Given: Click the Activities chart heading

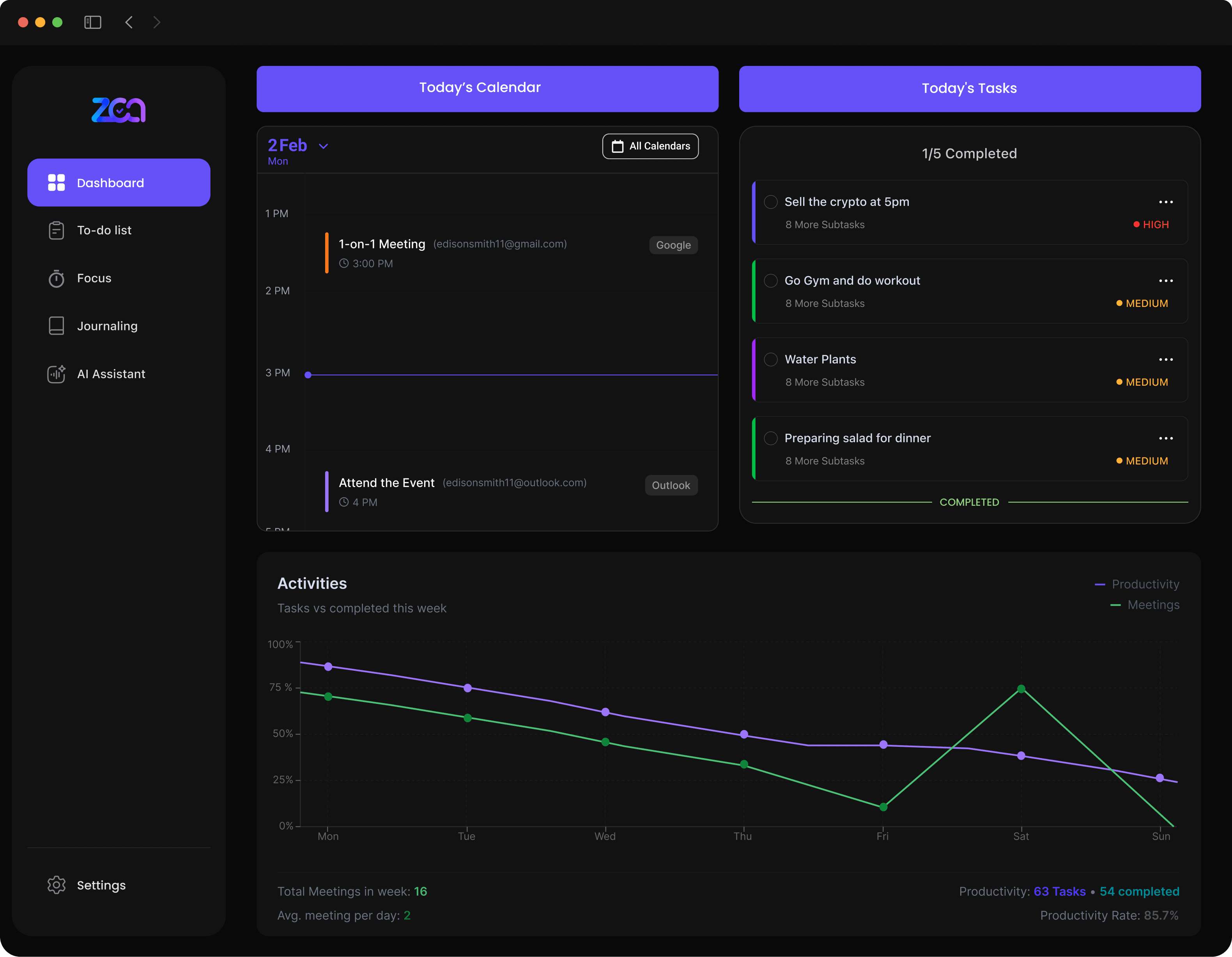Looking at the screenshot, I should 312,583.
